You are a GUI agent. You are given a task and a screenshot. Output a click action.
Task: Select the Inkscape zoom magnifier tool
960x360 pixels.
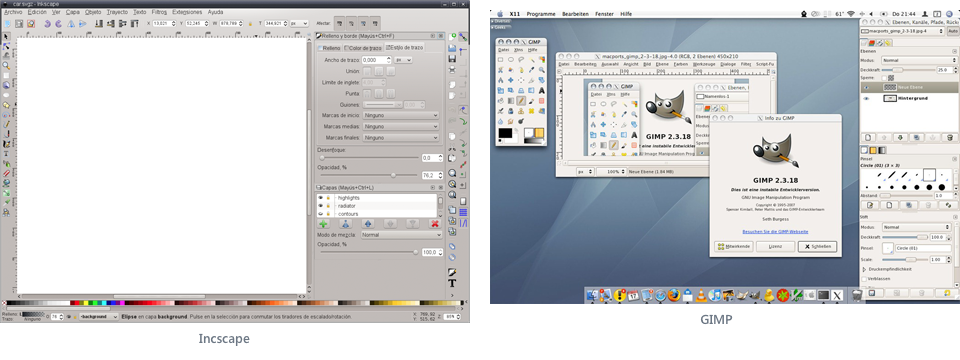[x=6, y=66]
